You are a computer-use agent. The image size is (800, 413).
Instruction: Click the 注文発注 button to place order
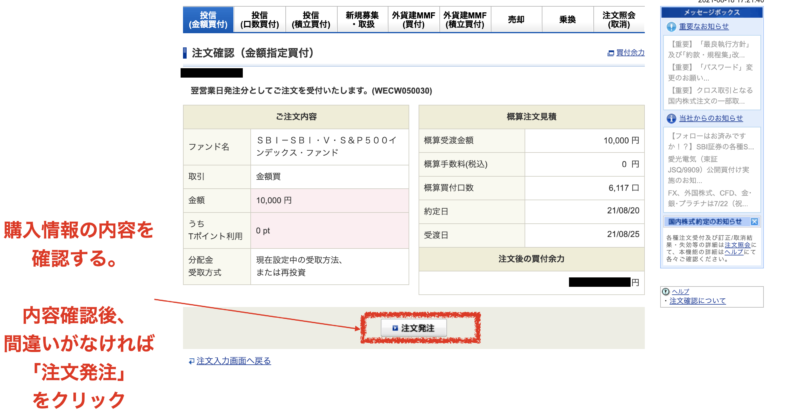(x=414, y=328)
